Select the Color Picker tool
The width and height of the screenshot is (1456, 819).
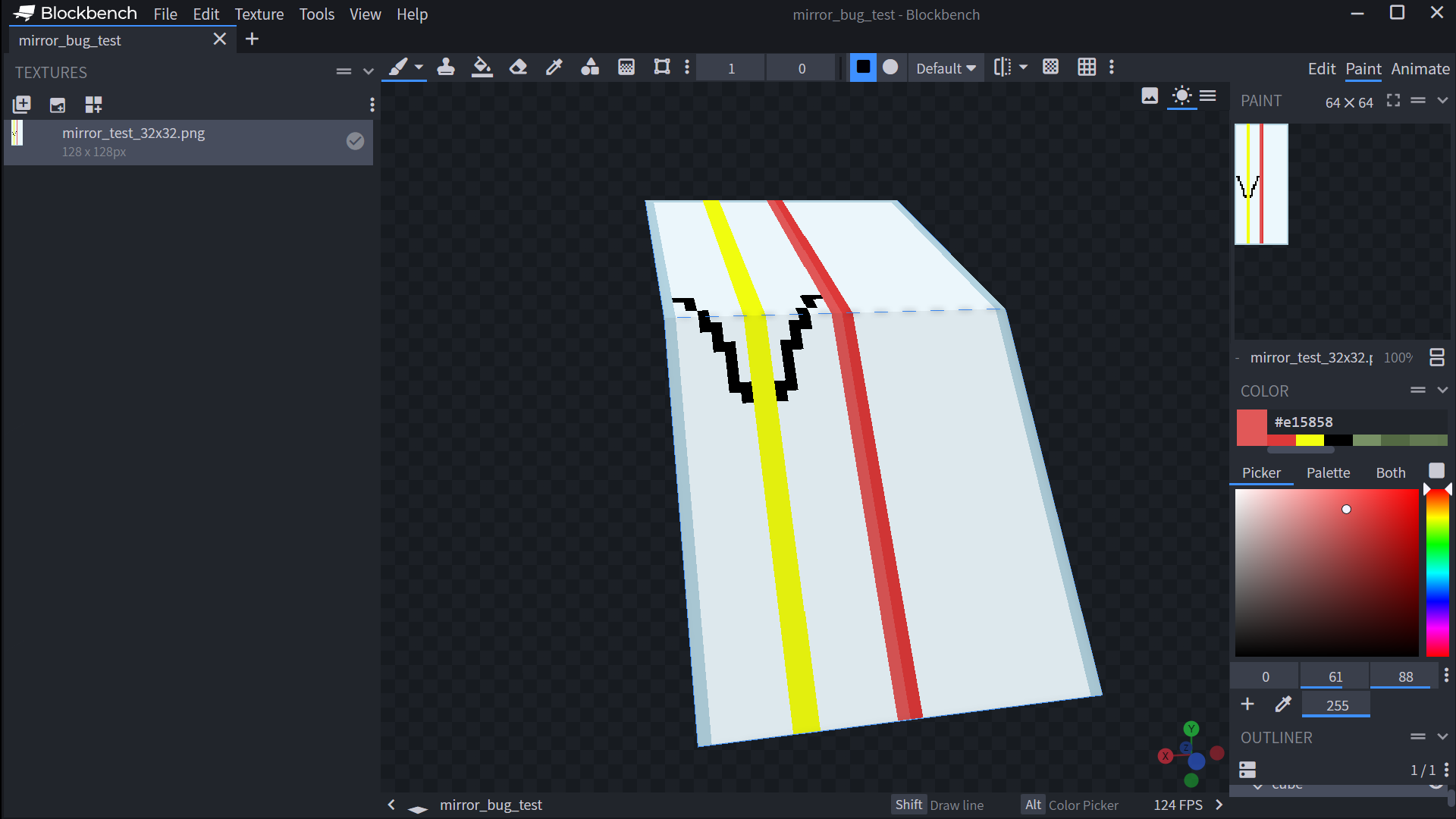coord(554,67)
